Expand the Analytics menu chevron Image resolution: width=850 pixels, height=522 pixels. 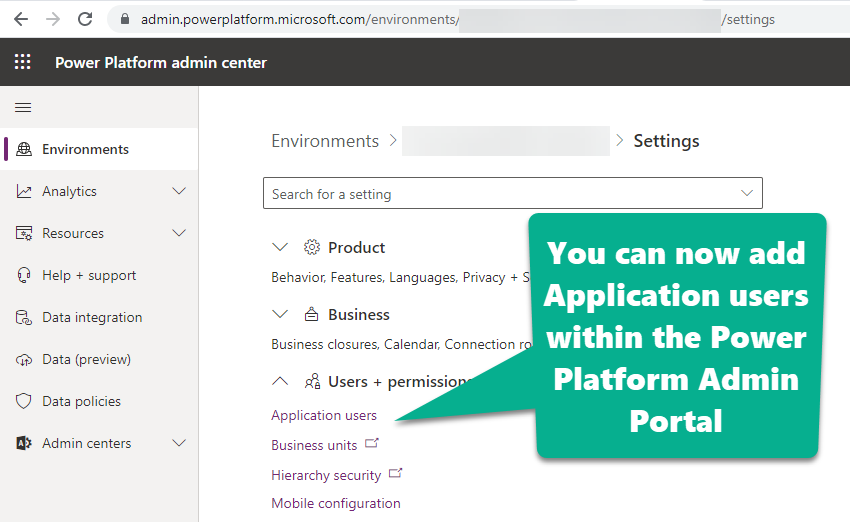(x=179, y=191)
